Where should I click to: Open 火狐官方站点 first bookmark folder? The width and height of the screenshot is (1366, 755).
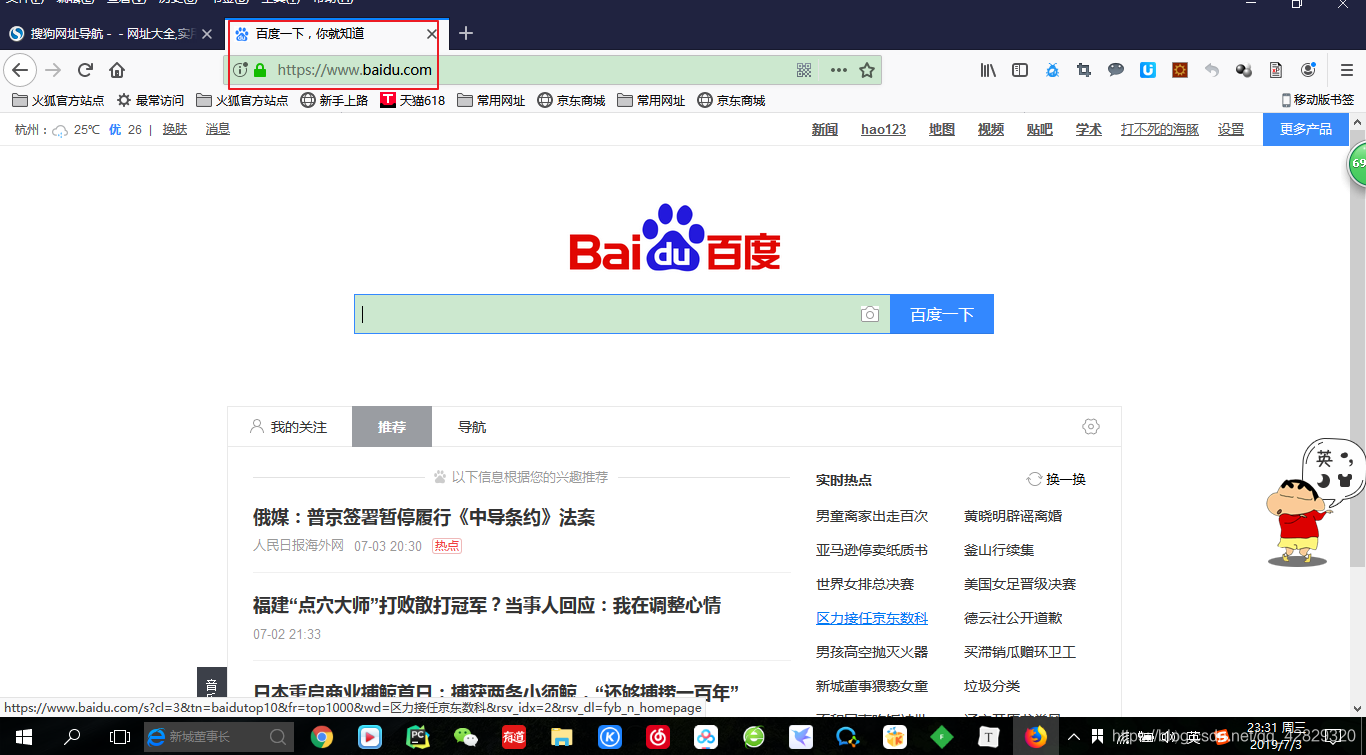click(x=58, y=100)
